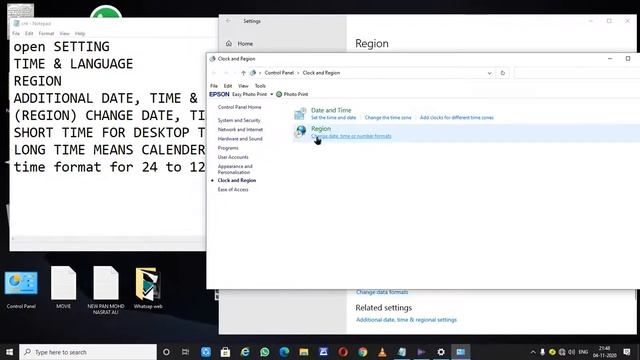Open the View menu in Clock and Region
The image size is (640, 360).
coord(243,86)
